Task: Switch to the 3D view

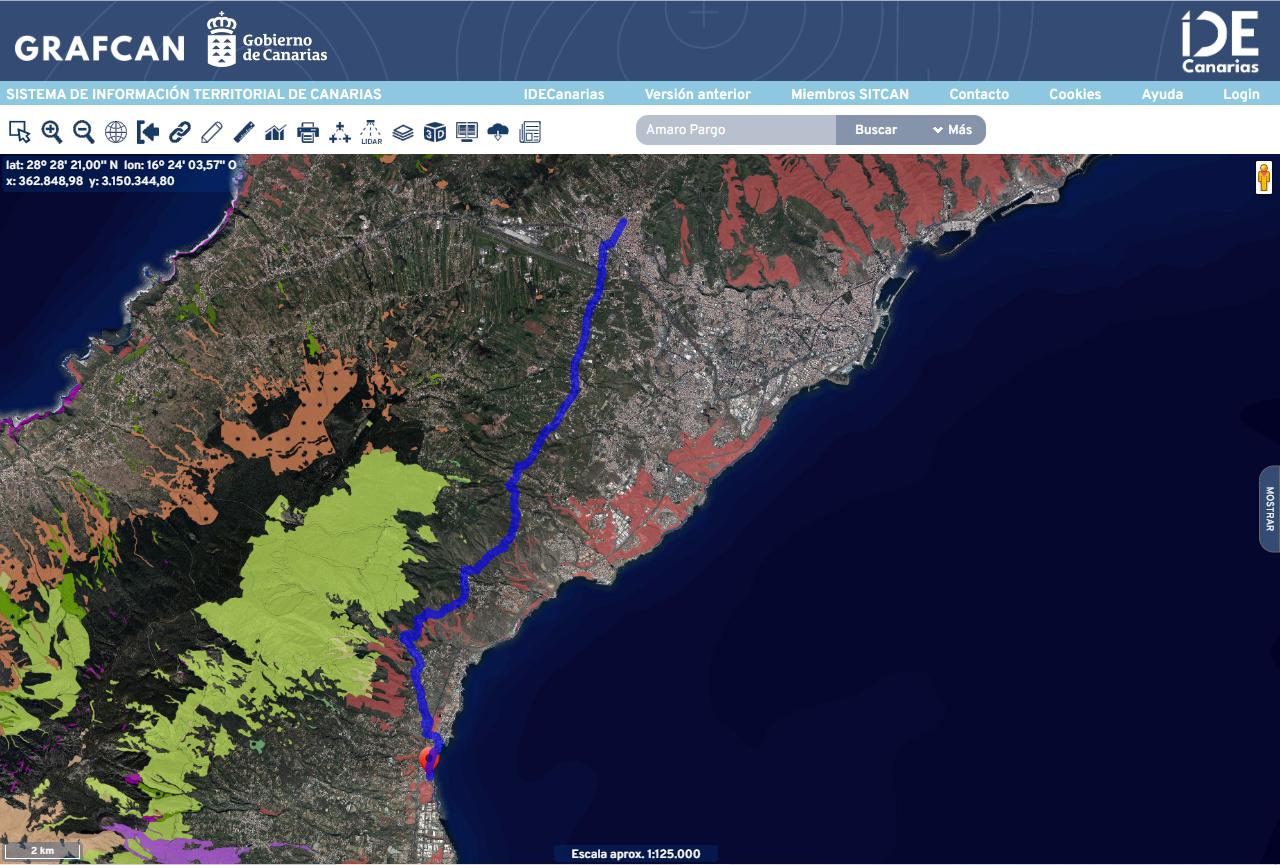Action: 435,131
